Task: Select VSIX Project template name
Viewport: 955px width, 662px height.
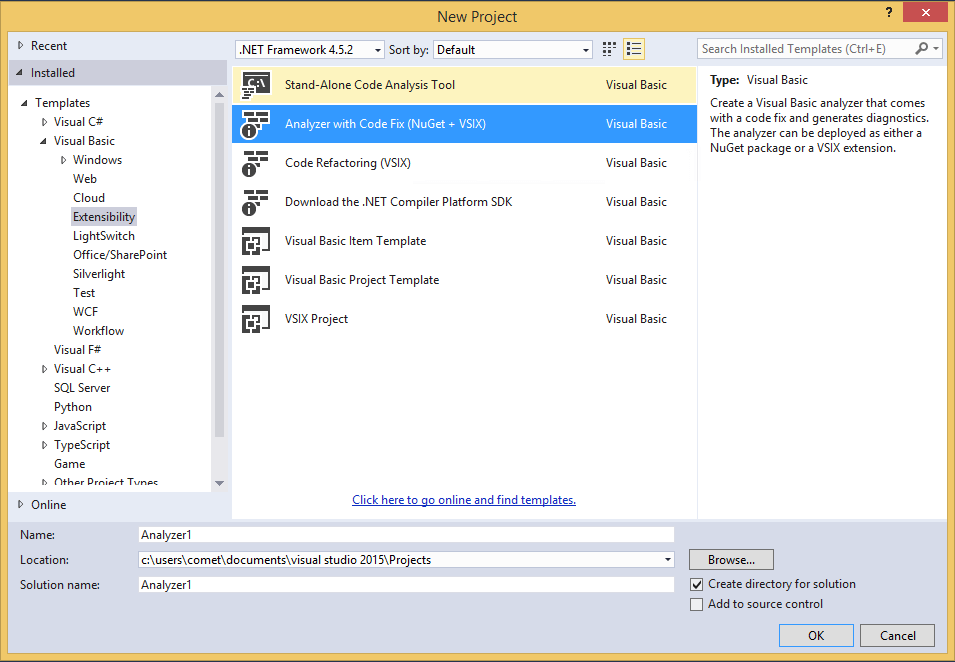Action: point(316,319)
